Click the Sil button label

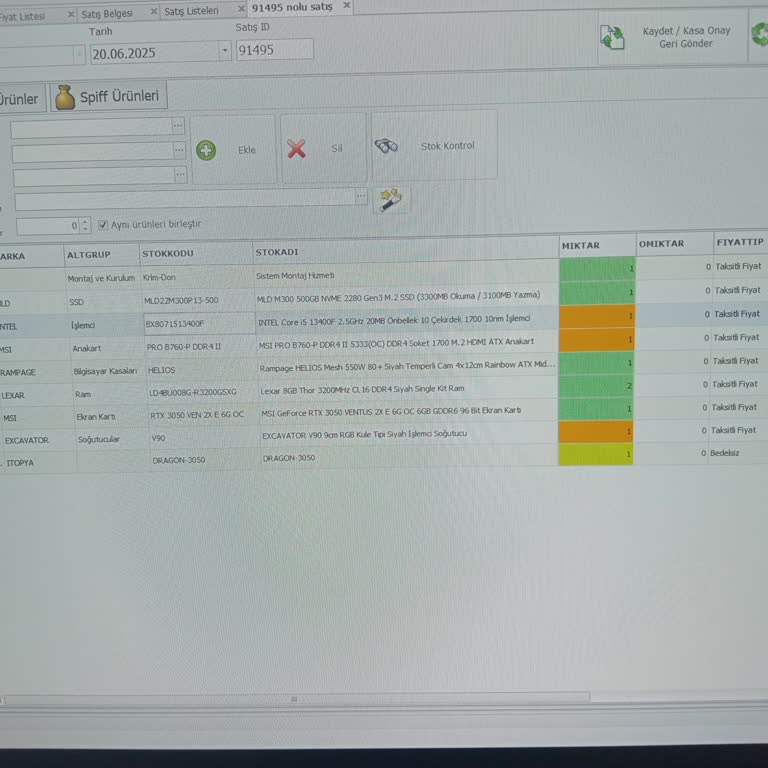337,148
